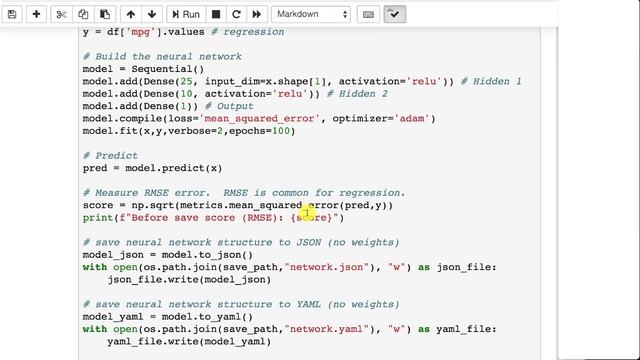The width and height of the screenshot is (640, 360).
Task: Click the comment '# Predict'
Action: 110,156
